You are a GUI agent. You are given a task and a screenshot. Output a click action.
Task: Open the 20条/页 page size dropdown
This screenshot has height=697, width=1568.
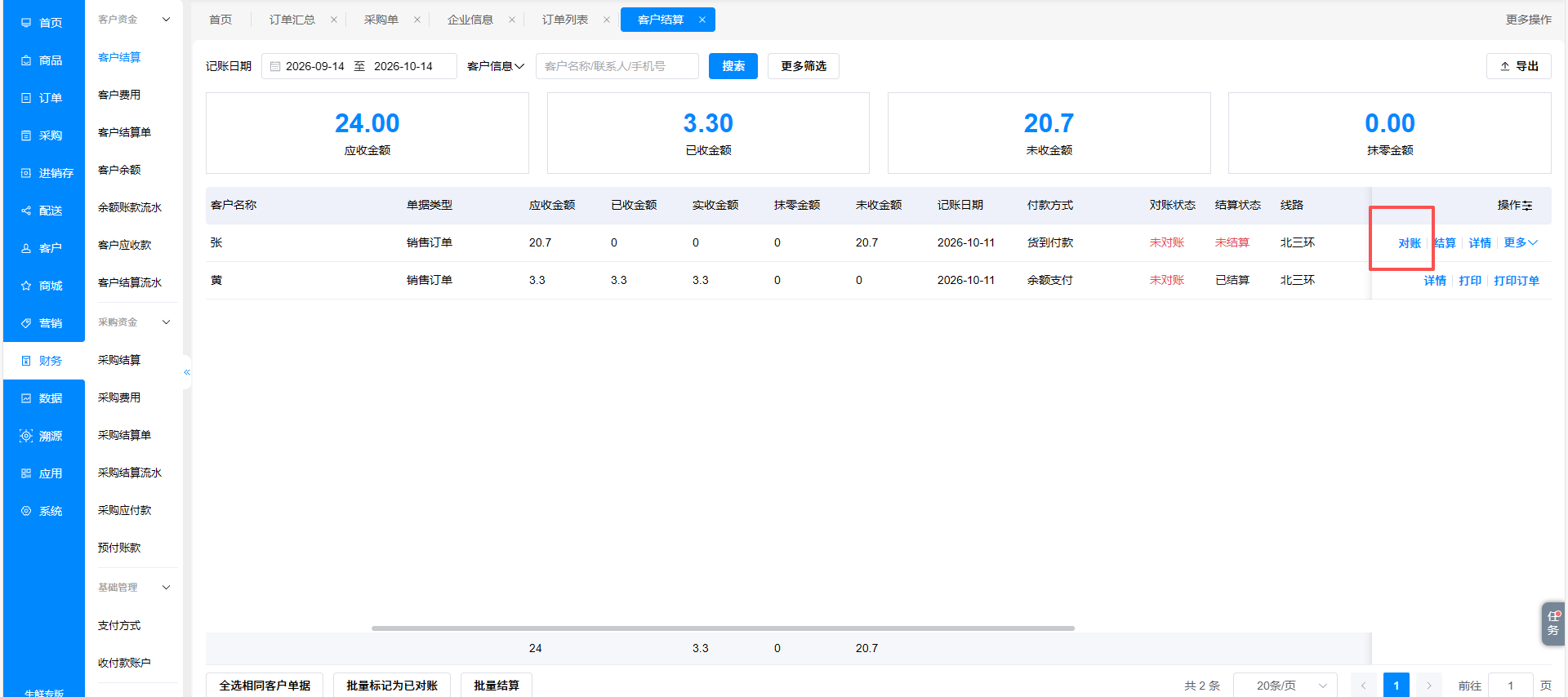(1285, 686)
